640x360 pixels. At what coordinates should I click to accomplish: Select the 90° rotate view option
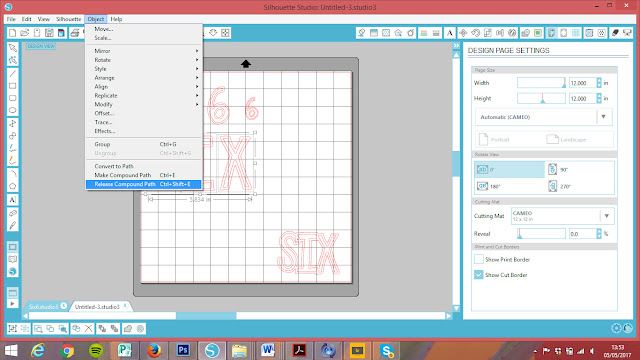579,169
